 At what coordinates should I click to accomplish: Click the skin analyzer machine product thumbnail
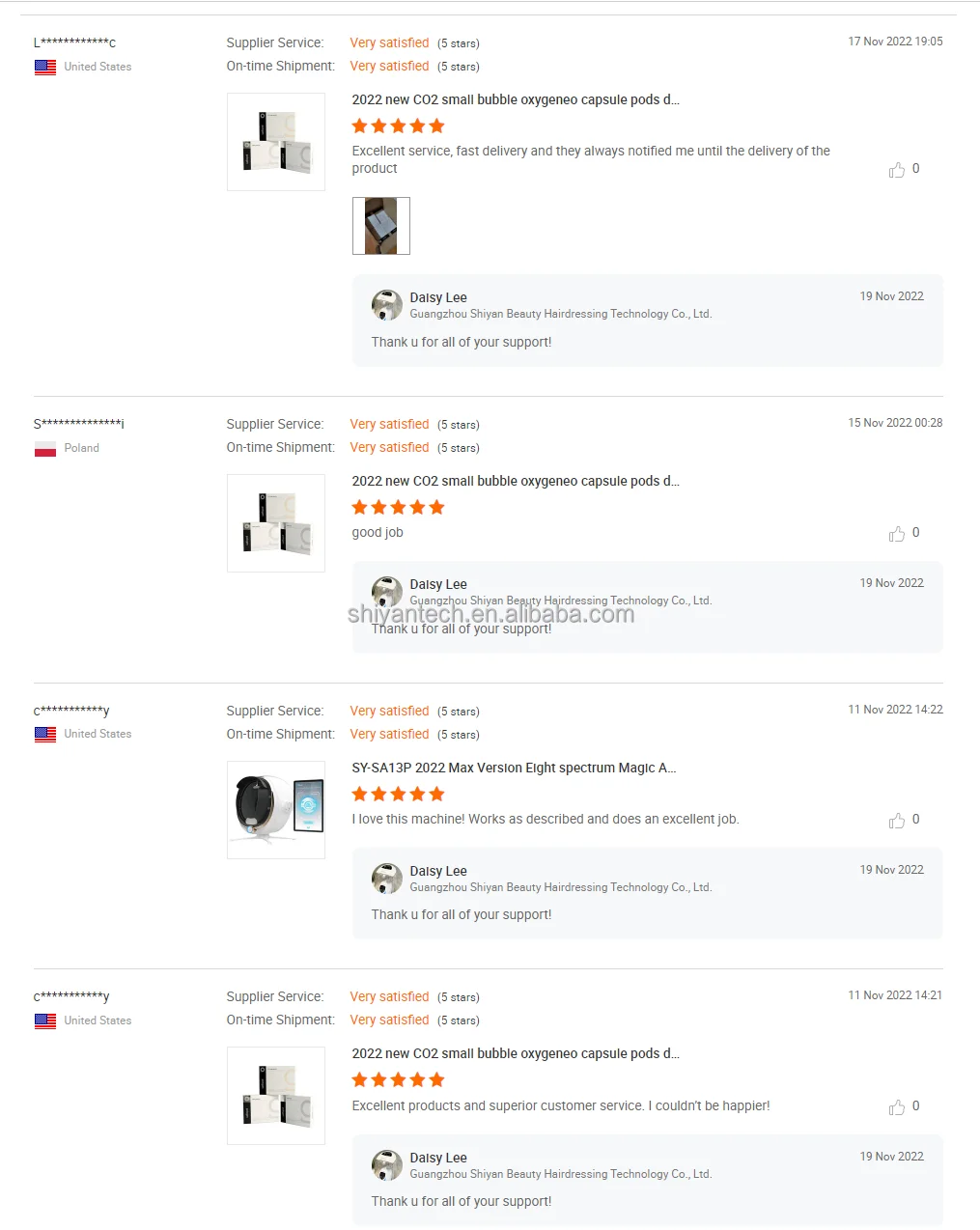click(x=276, y=810)
